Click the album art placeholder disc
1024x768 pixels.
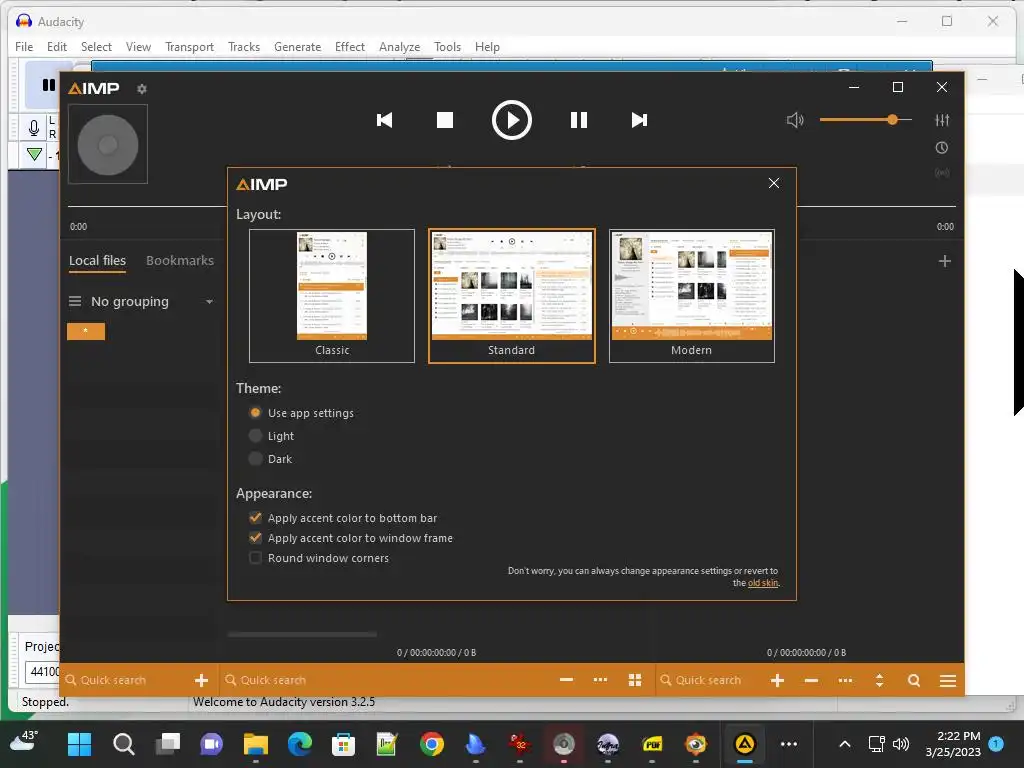[108, 144]
